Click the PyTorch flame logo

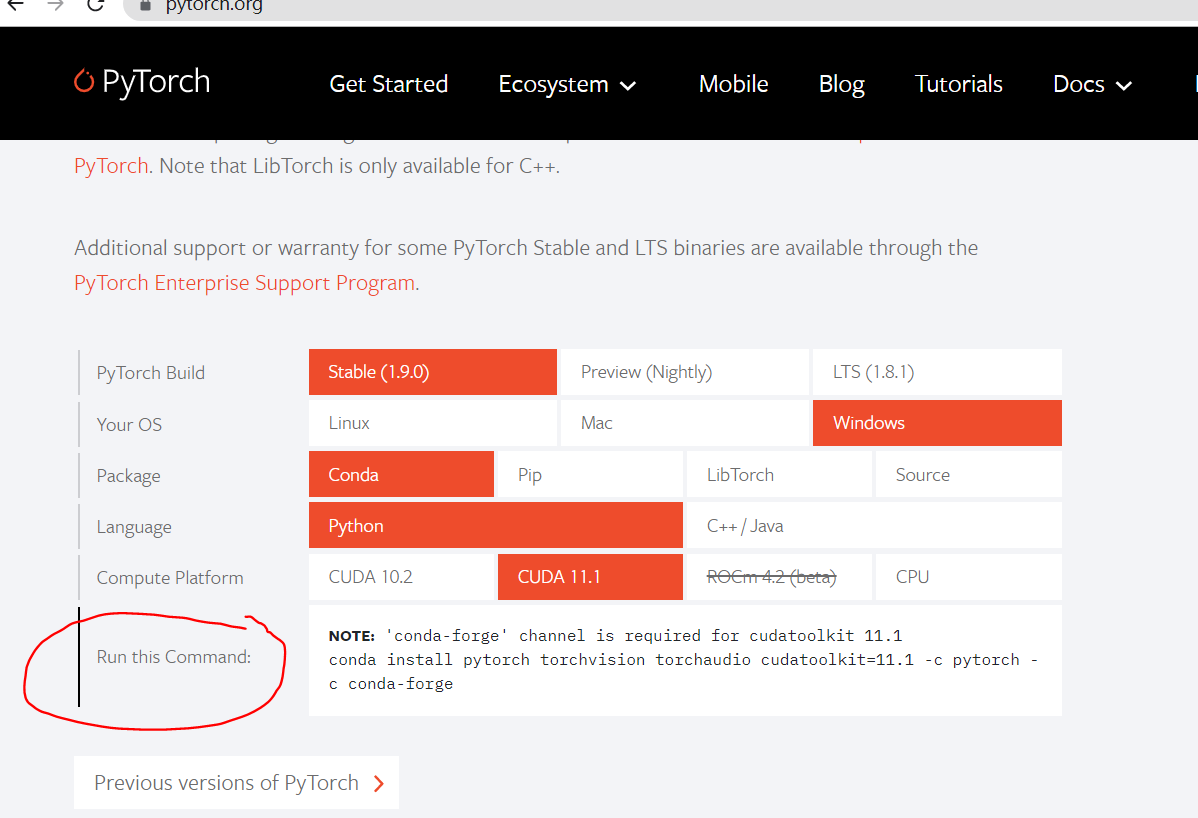point(83,81)
